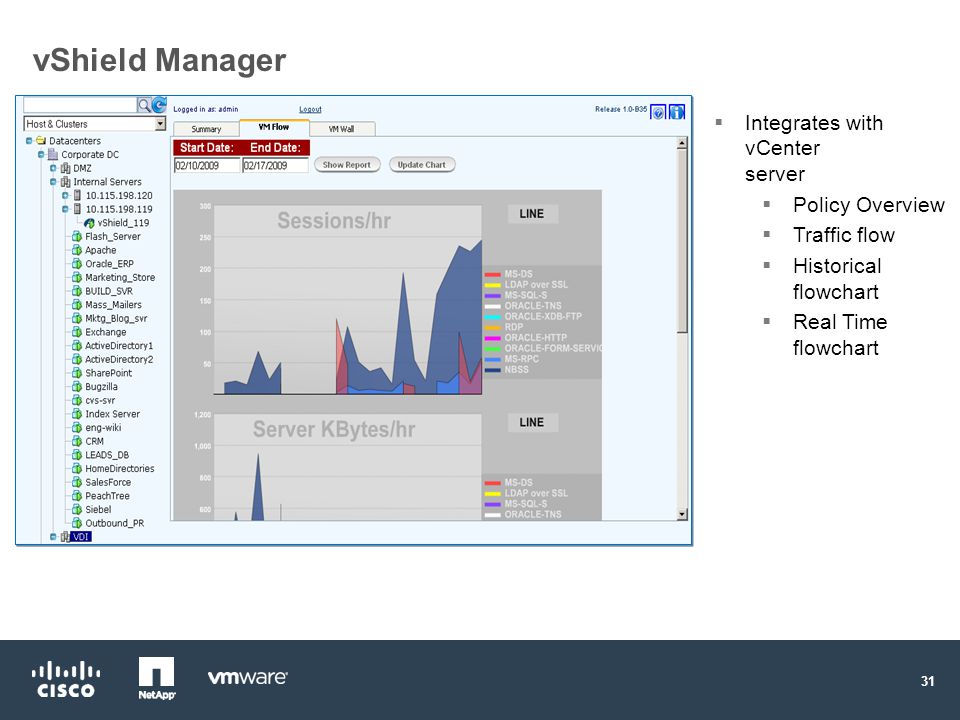Open the shield help icon near Release
This screenshot has width=960, height=720.
(658, 112)
